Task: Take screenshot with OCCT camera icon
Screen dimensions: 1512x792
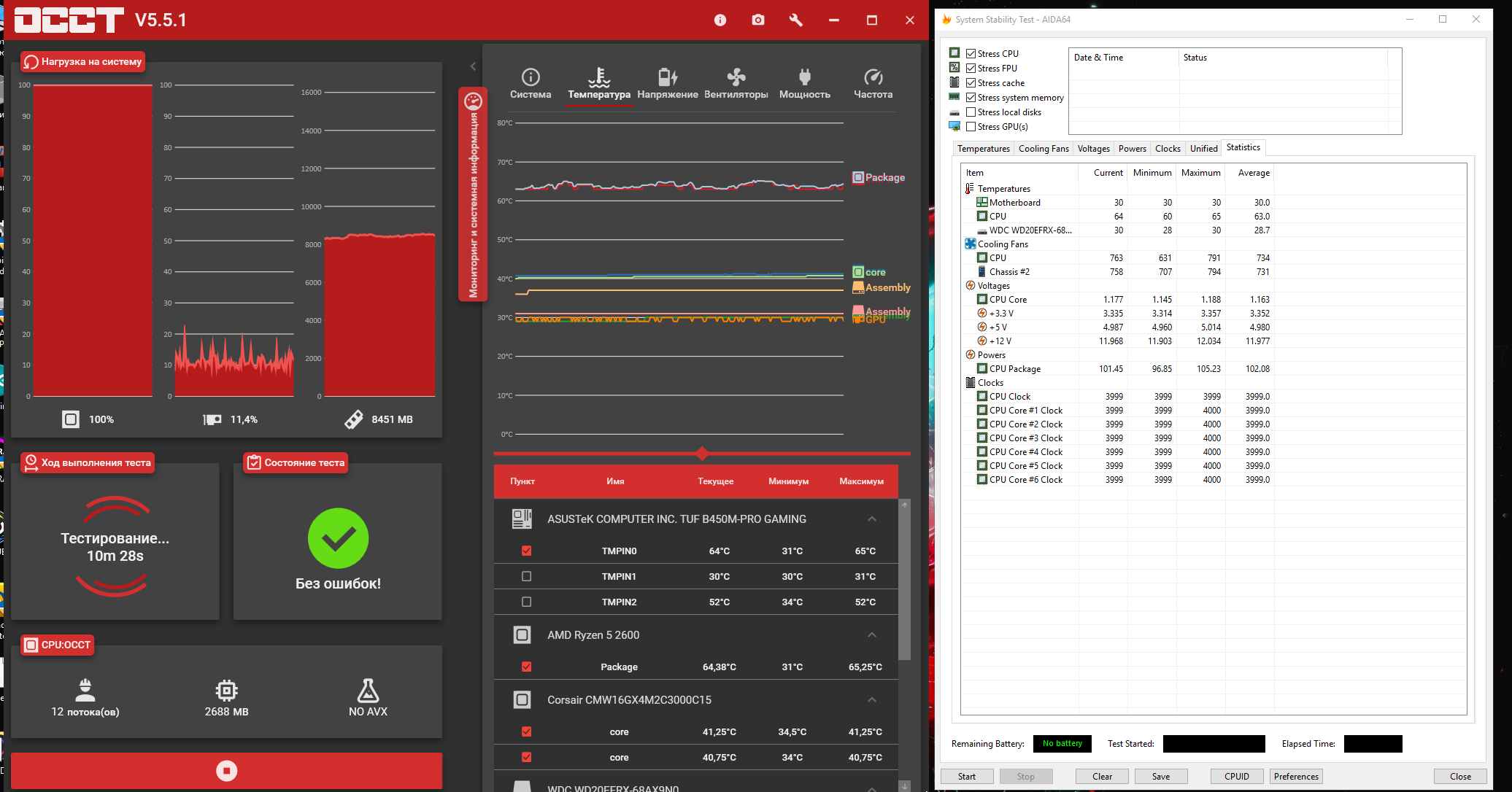Action: tap(758, 20)
